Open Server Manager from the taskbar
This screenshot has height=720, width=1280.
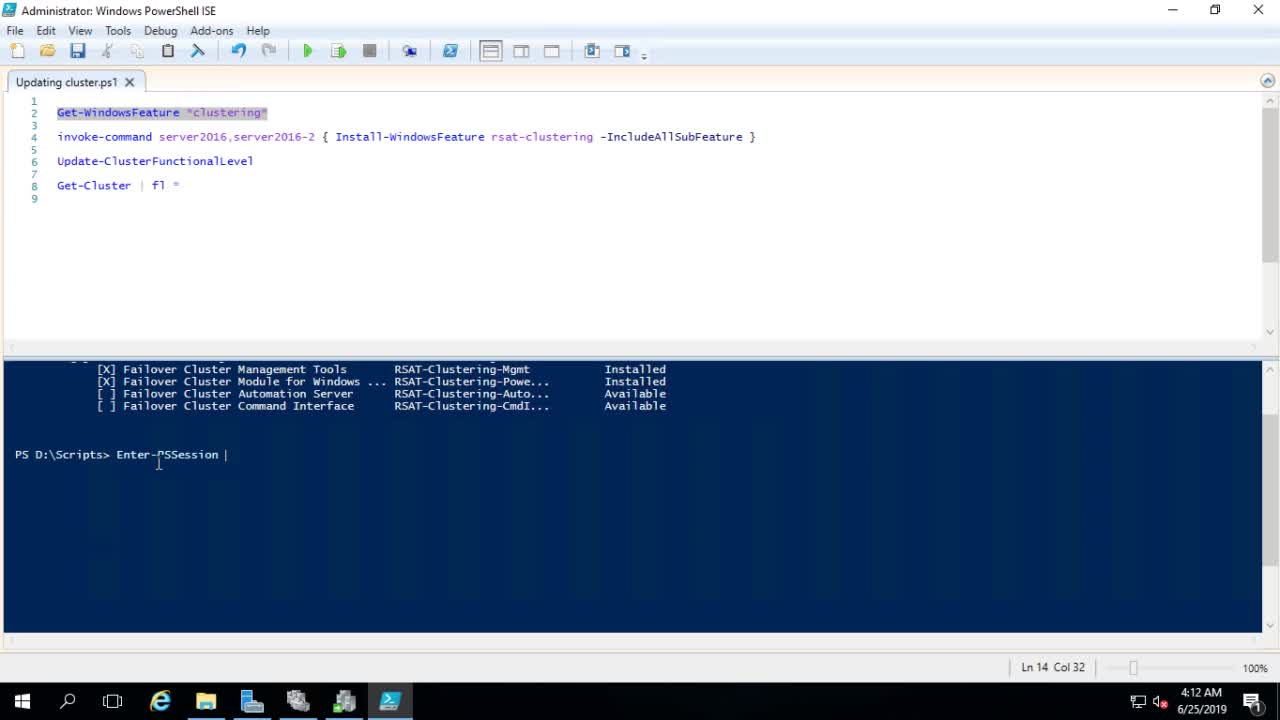tap(252, 701)
